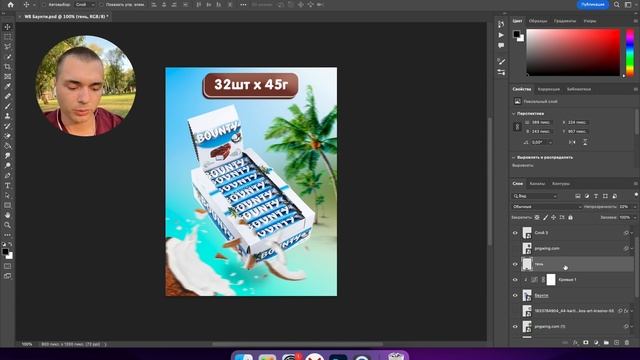Viewport: 640px width, 360px height.
Task: Open the Автовыбор Слой dropdown
Action: pyautogui.click(x=85, y=4)
